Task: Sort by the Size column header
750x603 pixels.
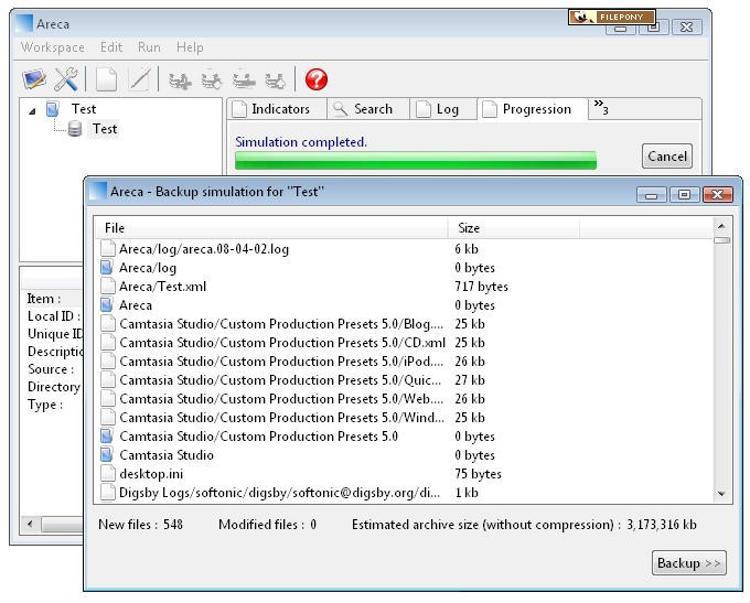Action: tap(514, 228)
